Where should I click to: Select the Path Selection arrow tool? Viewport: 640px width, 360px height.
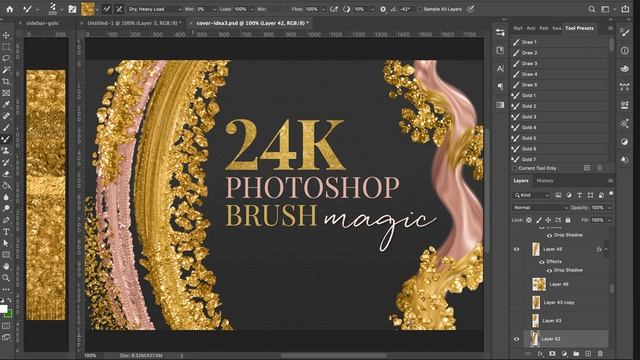pos(6,243)
